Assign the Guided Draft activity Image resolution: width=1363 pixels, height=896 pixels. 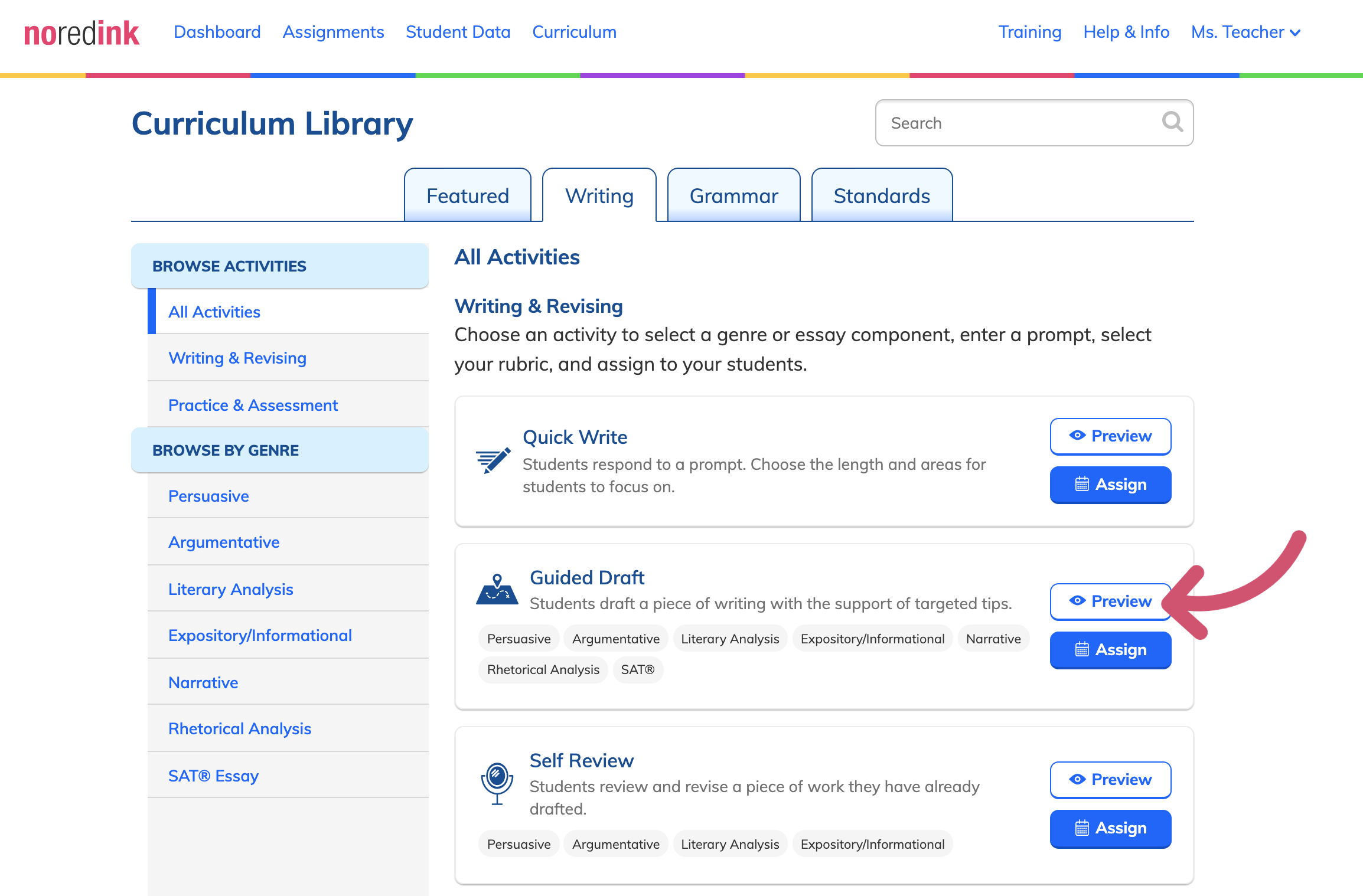click(x=1110, y=650)
